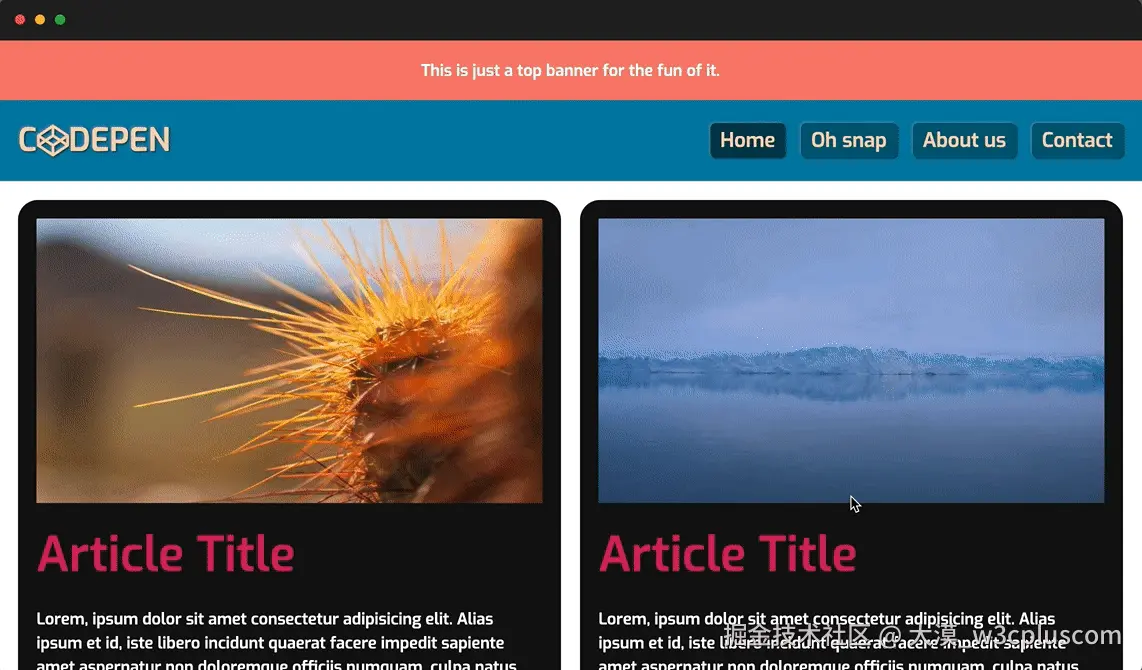Image resolution: width=1142 pixels, height=670 pixels.
Task: Select the left card's Article Title heading
Action: pos(165,554)
